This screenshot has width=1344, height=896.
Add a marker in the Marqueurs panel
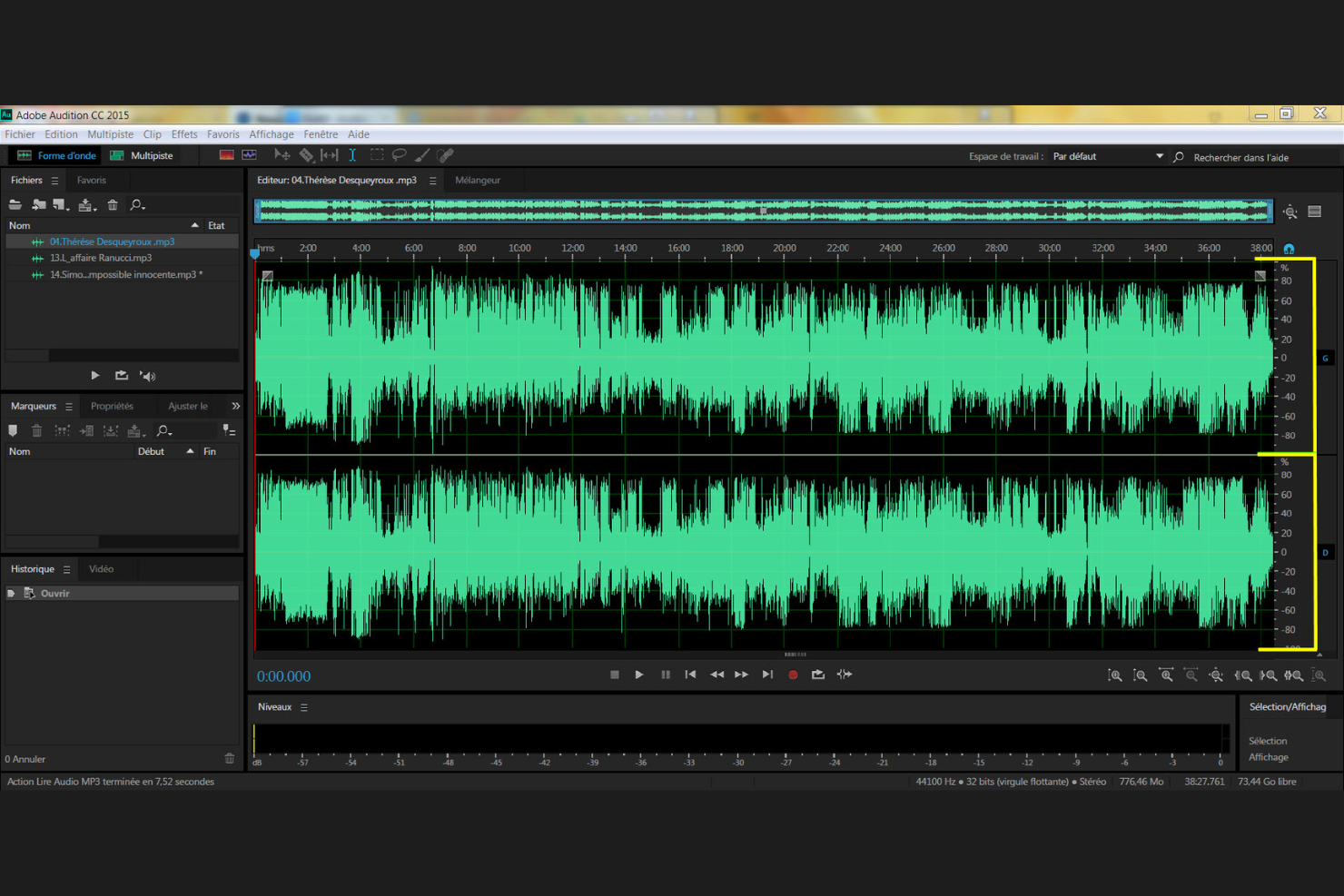(x=13, y=430)
